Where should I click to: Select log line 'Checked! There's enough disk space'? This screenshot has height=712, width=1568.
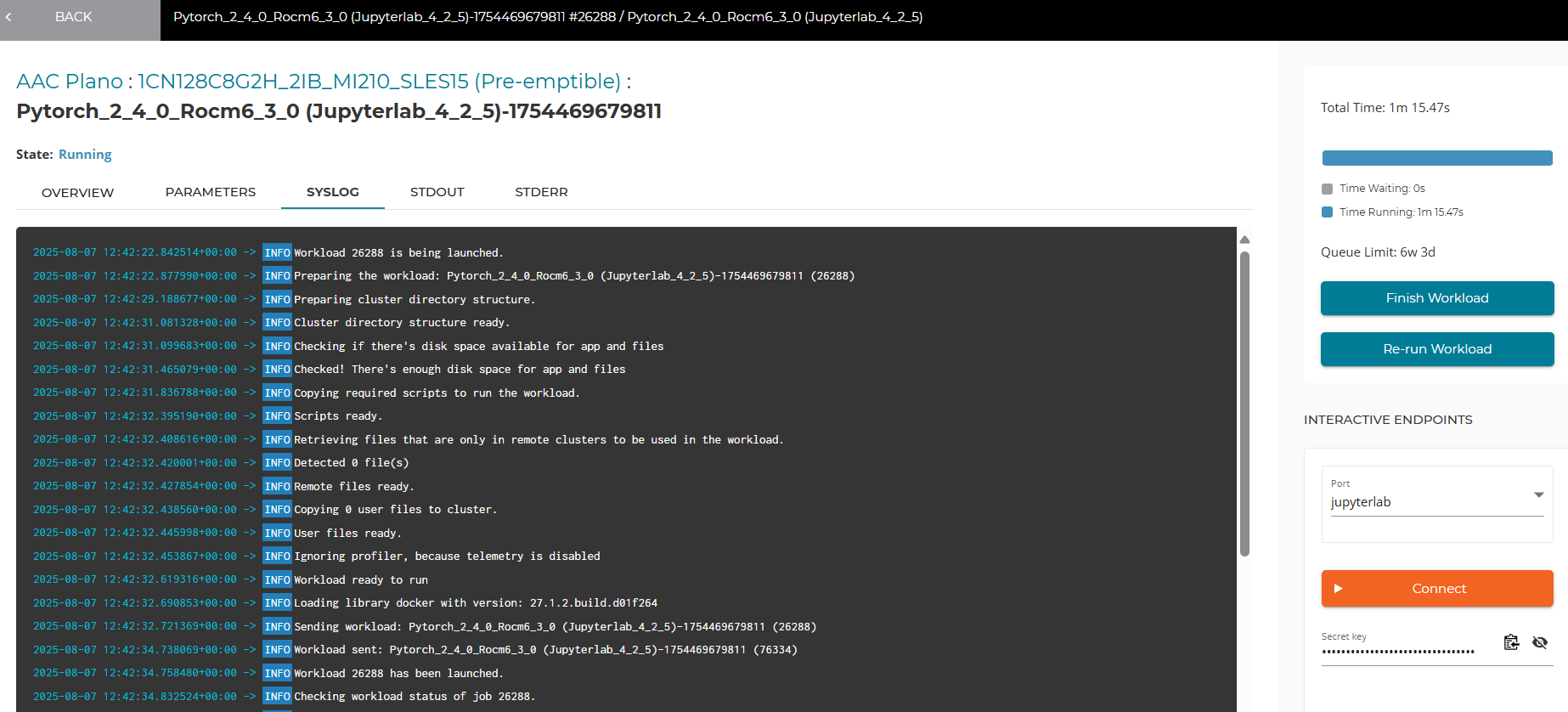coord(460,370)
